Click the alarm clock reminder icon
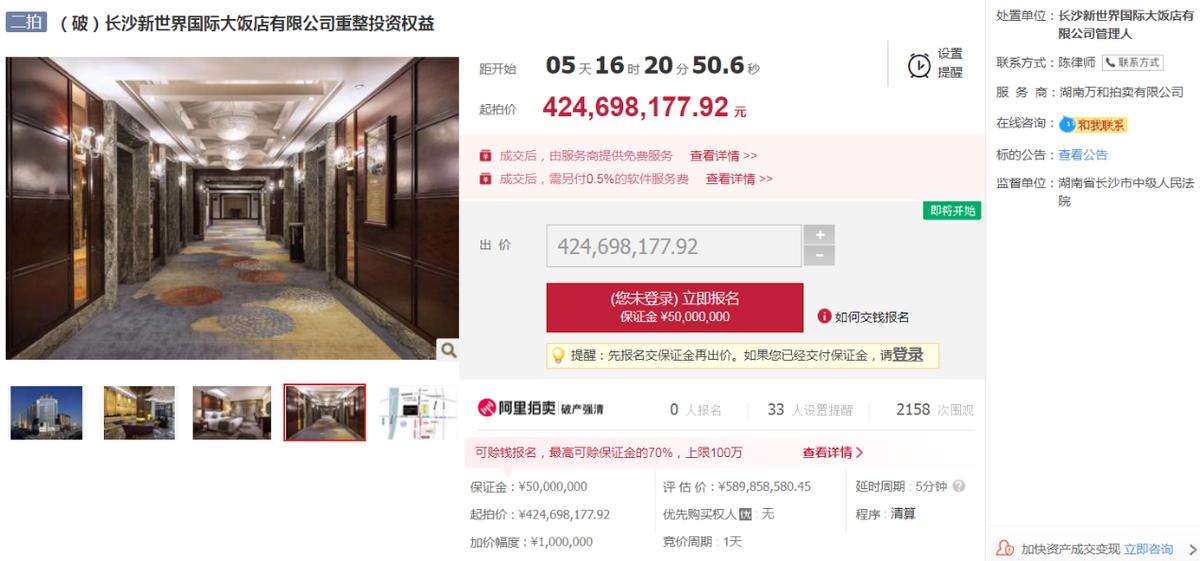This screenshot has height=561, width=1200. tap(918, 65)
